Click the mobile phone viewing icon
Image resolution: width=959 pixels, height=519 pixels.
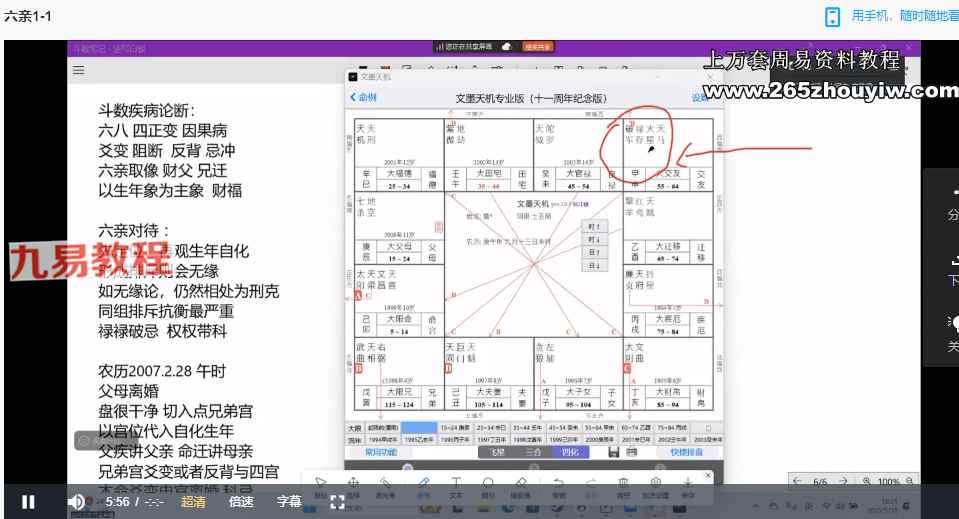point(832,17)
